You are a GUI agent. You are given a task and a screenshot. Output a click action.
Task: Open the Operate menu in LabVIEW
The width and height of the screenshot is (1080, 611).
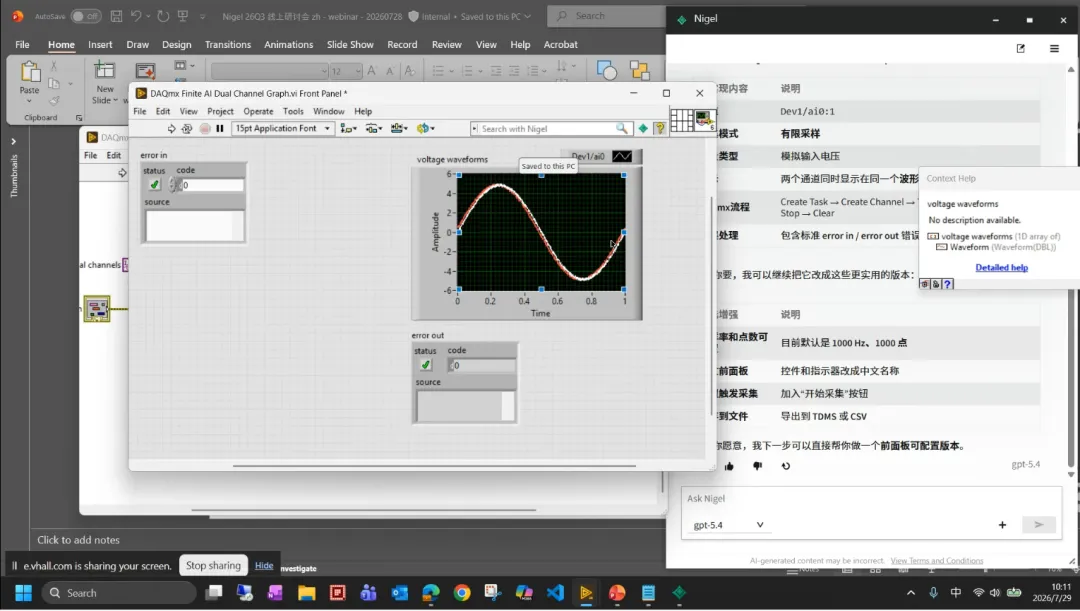point(258,111)
